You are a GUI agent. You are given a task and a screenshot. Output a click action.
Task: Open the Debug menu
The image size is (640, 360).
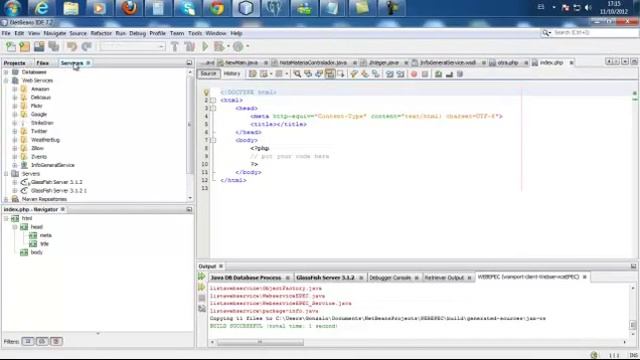click(138, 33)
